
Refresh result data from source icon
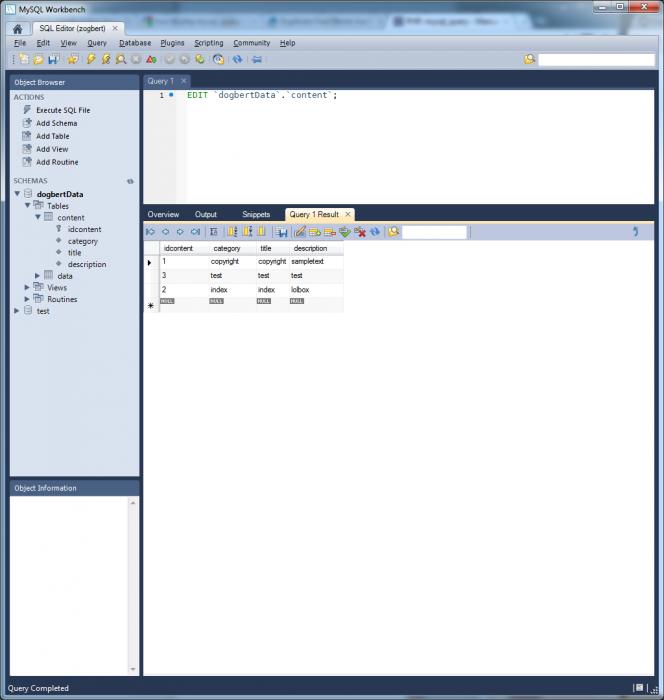(x=375, y=232)
